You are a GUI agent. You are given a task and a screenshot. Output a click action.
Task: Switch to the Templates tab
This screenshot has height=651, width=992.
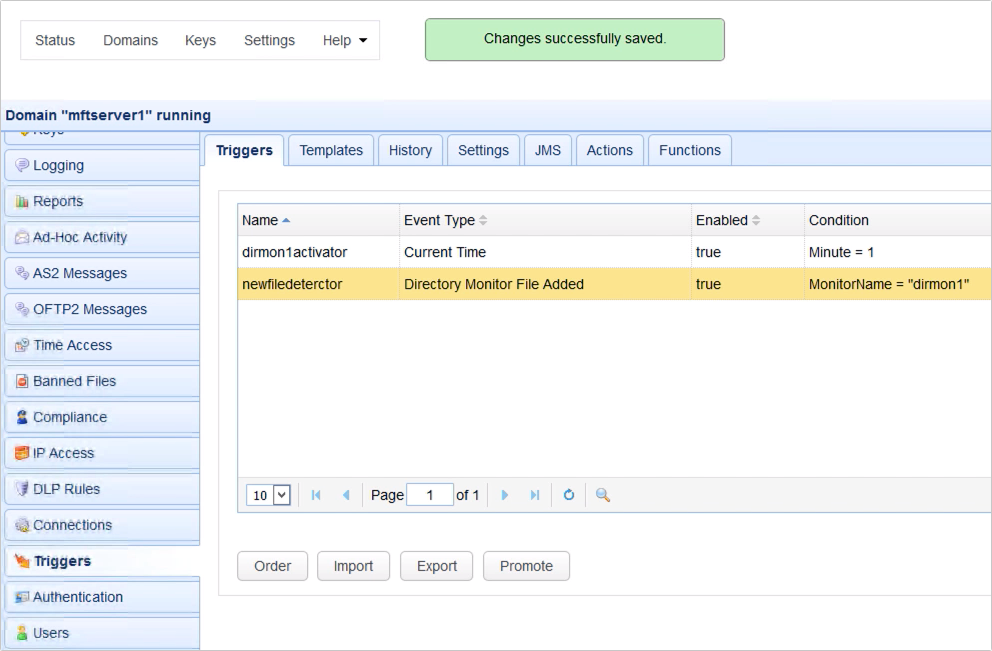point(331,150)
